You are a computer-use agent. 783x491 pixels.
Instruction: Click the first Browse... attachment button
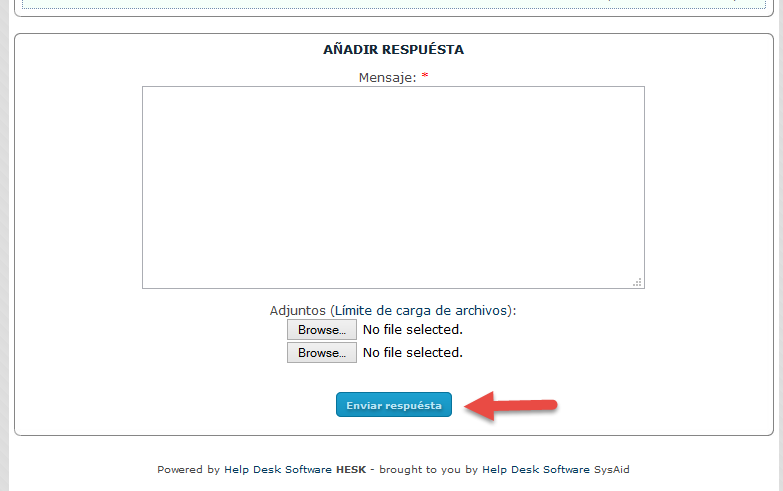tap(322, 330)
